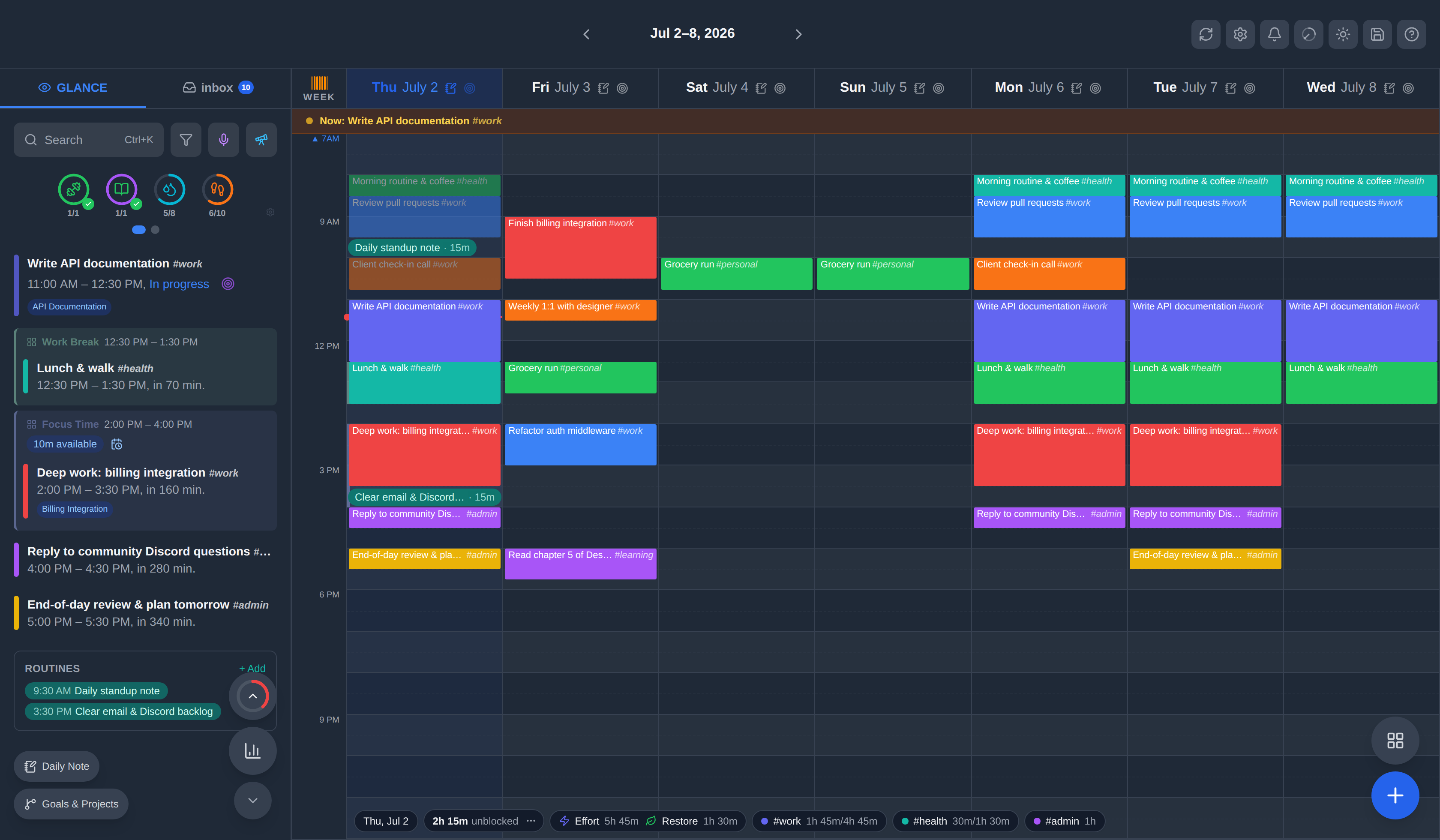The width and height of the screenshot is (1440, 840).
Task: Click the telescope icon button
Action: pyautogui.click(x=261, y=140)
